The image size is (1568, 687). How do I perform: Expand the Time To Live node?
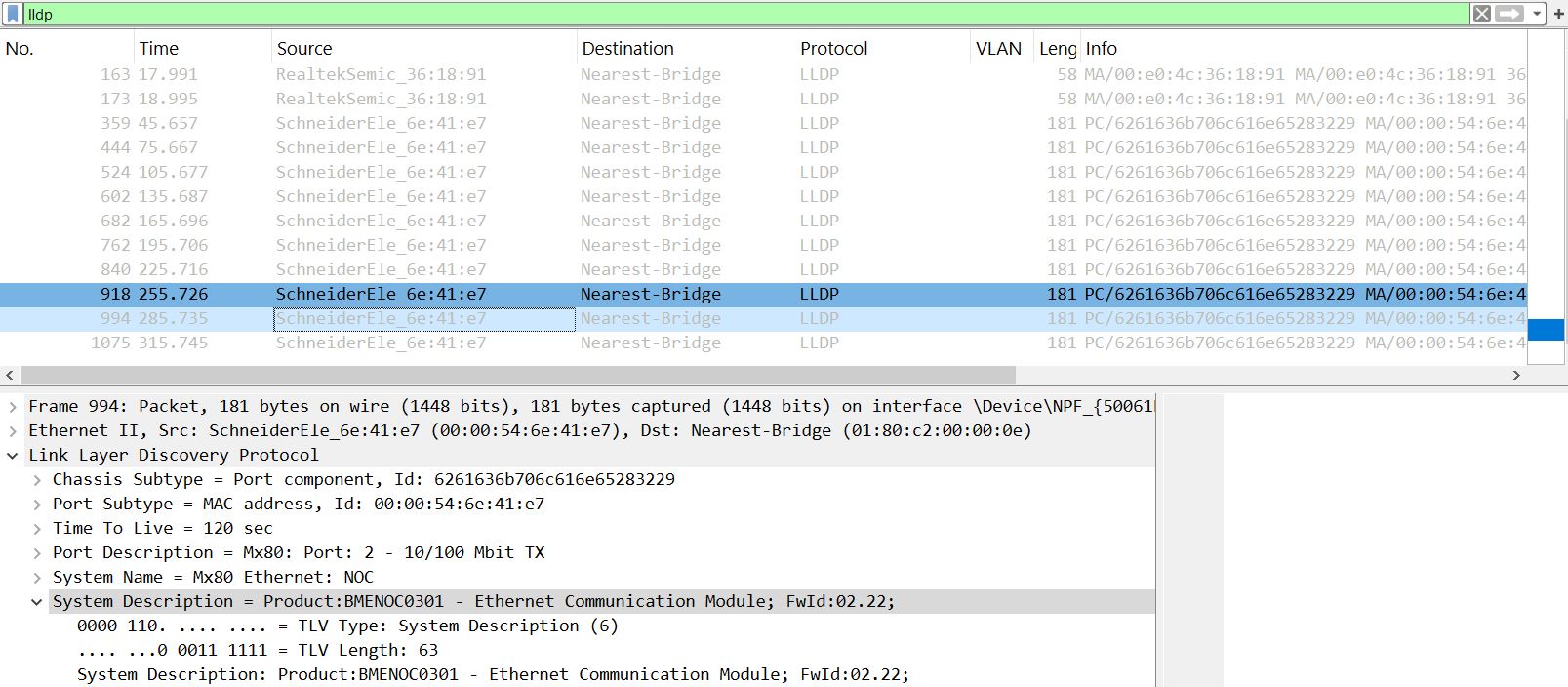coord(37,528)
